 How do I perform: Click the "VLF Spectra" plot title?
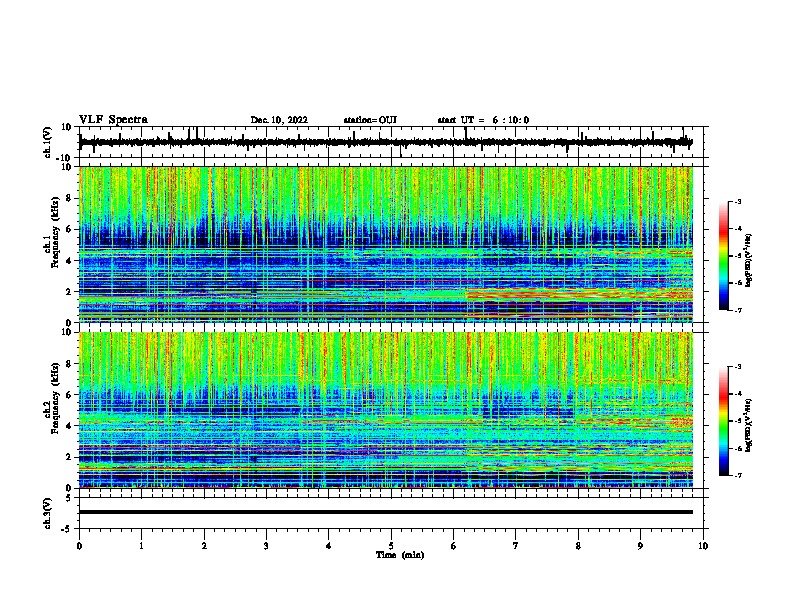pos(113,120)
